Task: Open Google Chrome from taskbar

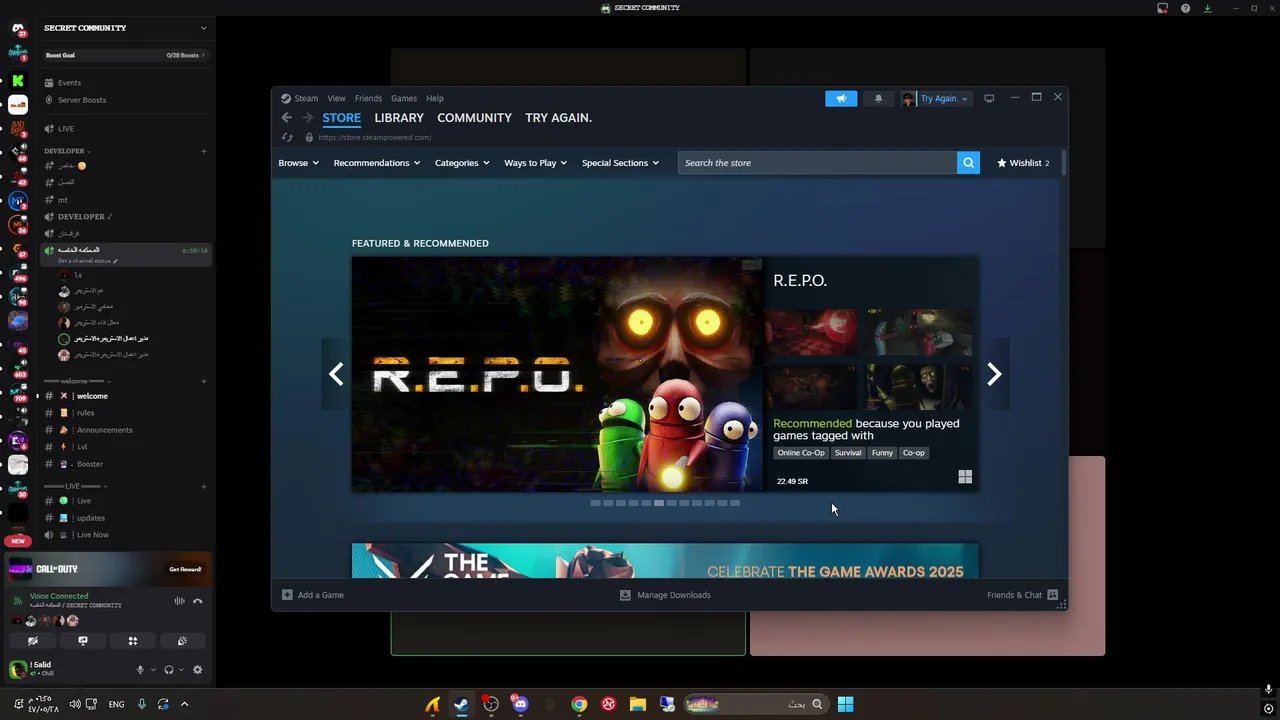Action: point(579,704)
